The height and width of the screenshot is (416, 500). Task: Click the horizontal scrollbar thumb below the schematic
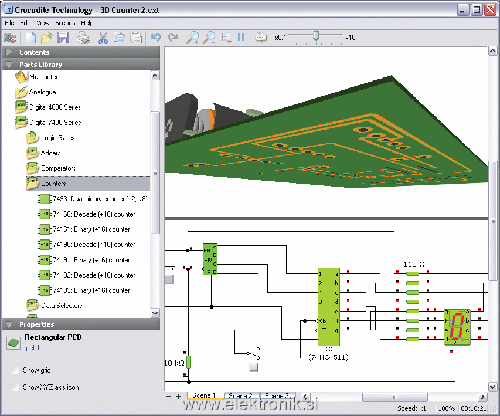pos(395,397)
